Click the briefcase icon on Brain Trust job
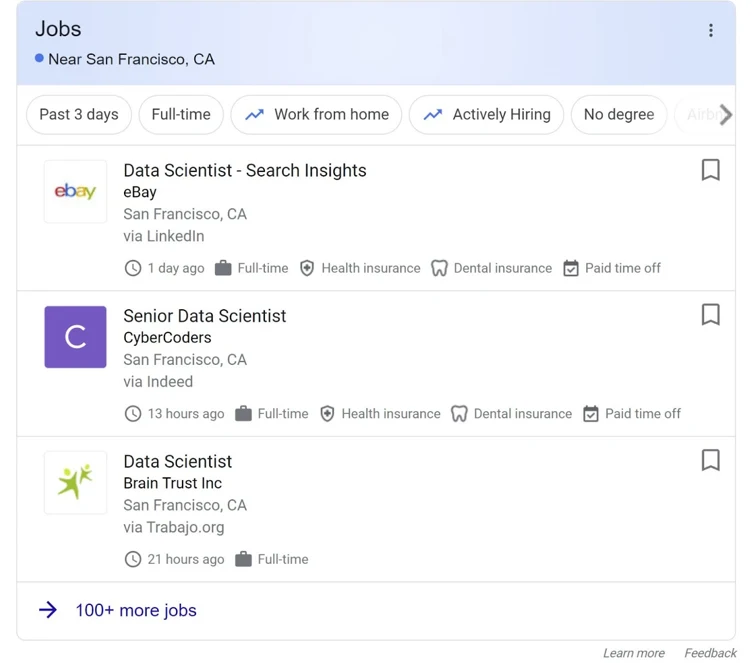Viewport: 752px width, 663px height. pos(243,559)
